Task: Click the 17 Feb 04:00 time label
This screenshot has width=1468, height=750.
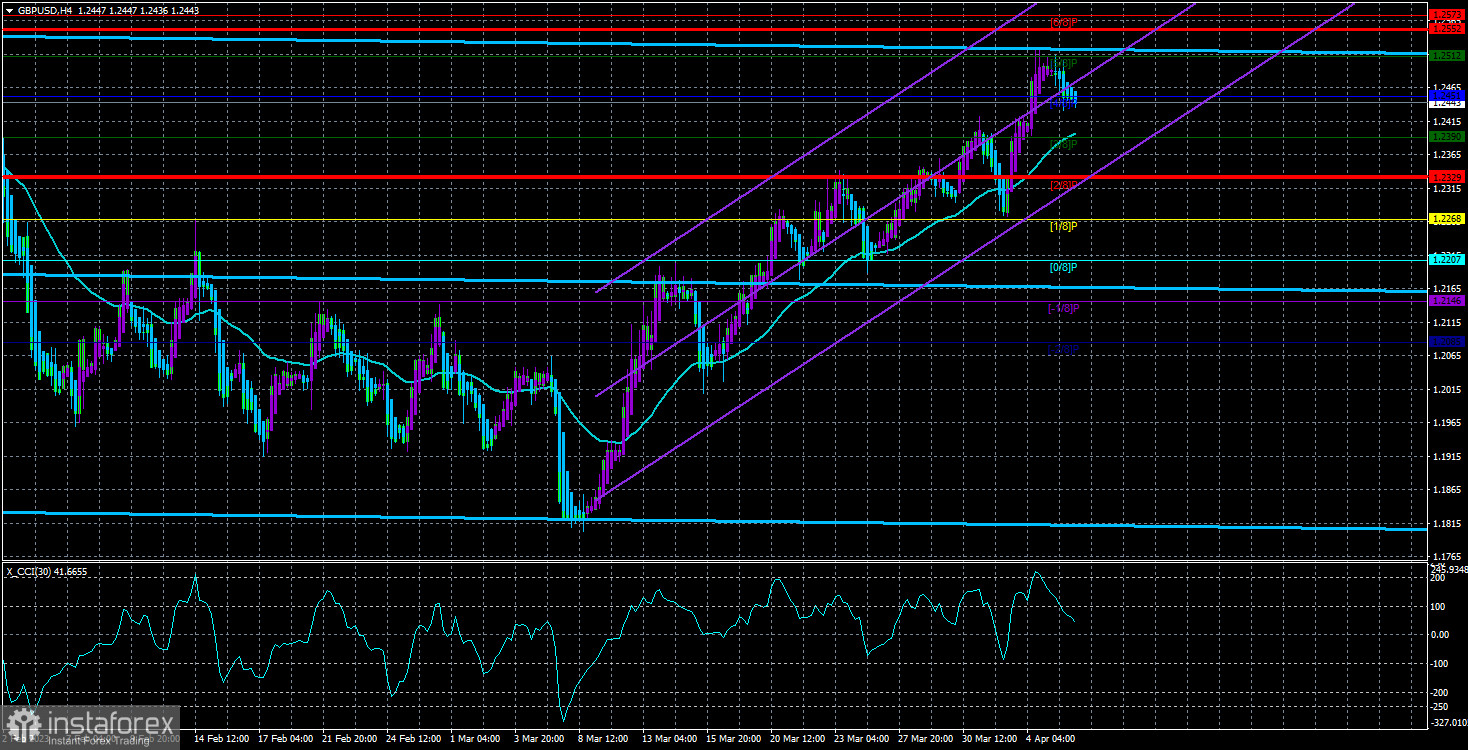Action: (x=285, y=739)
